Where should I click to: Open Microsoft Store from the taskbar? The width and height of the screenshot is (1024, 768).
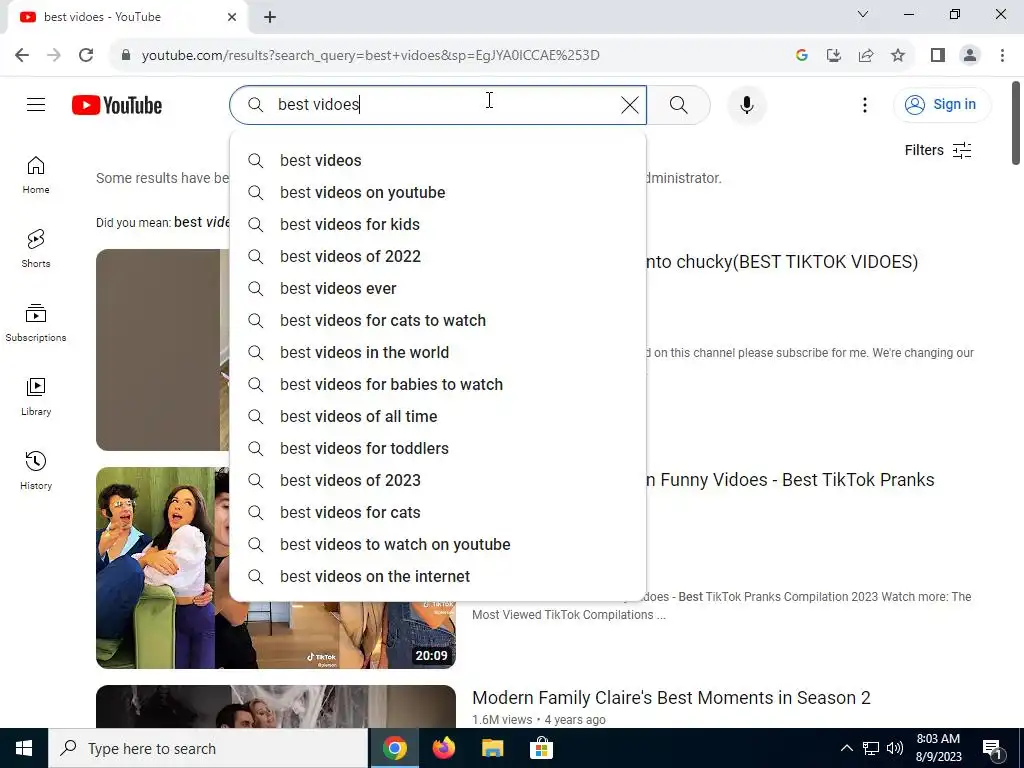point(541,748)
